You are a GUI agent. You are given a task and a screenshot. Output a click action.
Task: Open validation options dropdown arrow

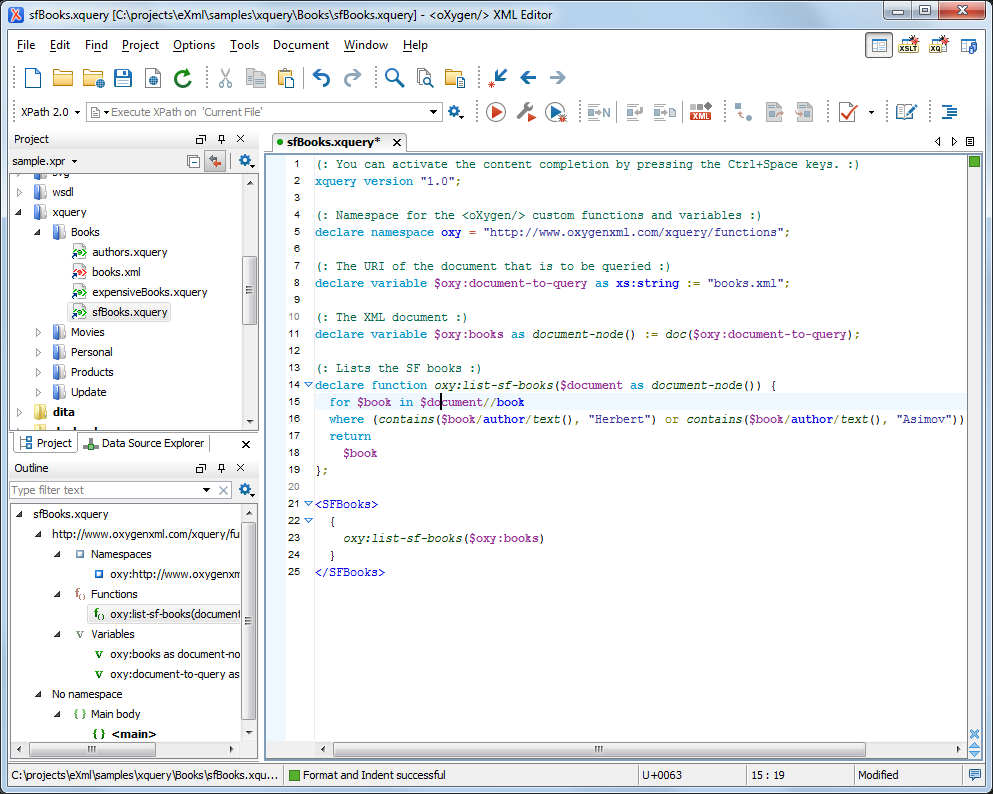(871, 112)
